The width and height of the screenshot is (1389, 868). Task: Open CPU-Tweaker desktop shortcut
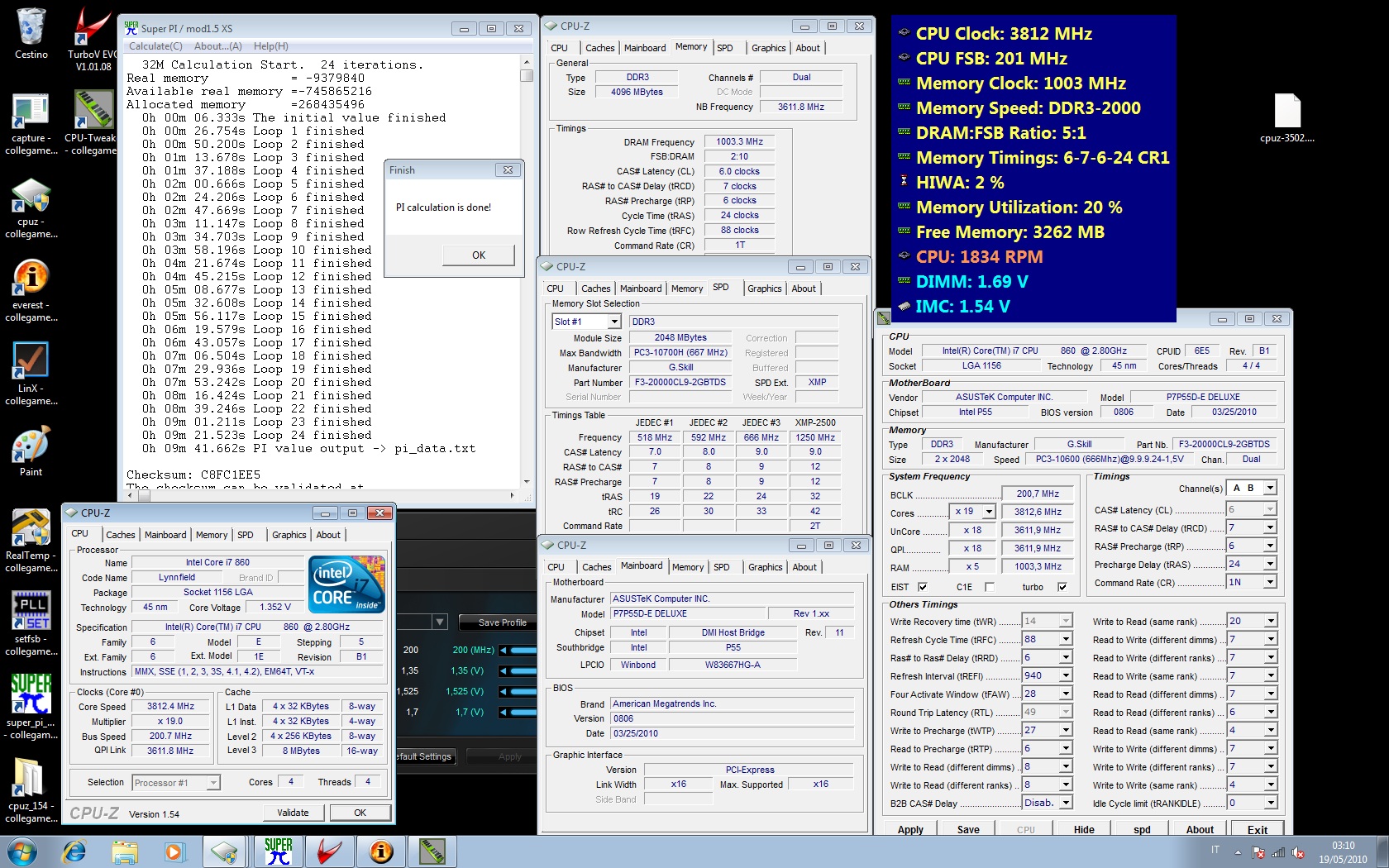(93, 122)
